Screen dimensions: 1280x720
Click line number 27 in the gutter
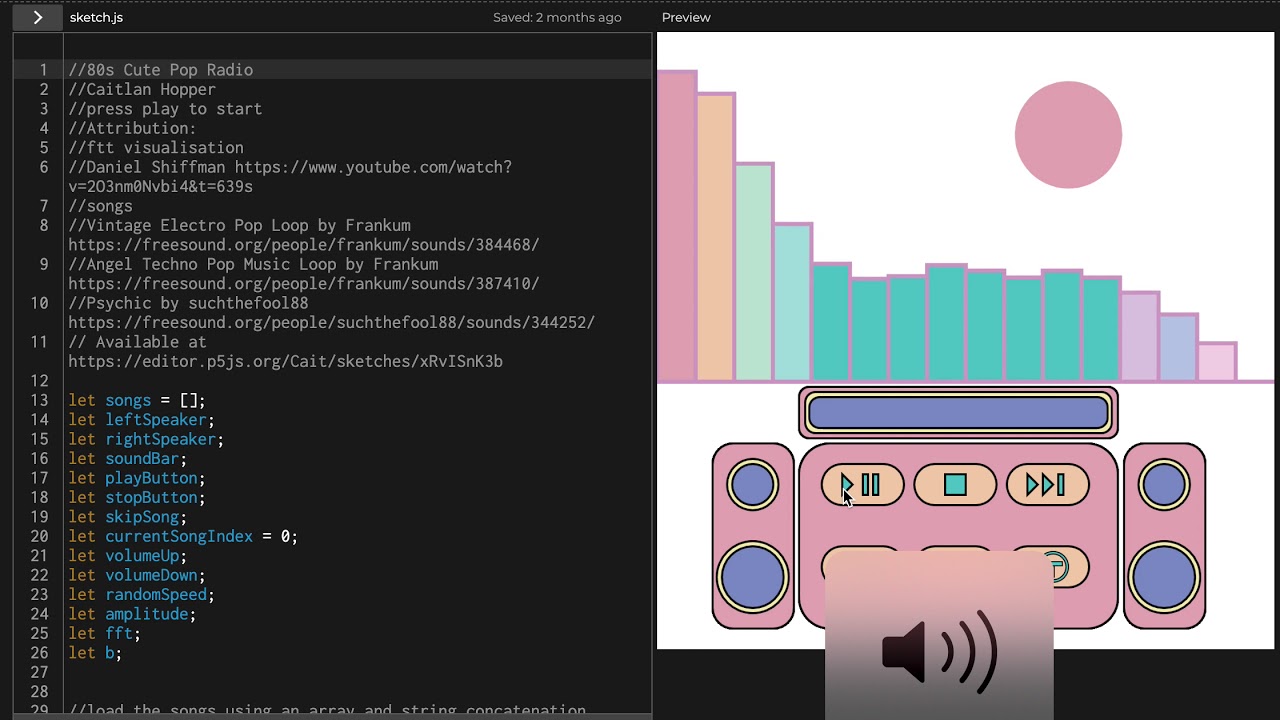[x=39, y=673]
